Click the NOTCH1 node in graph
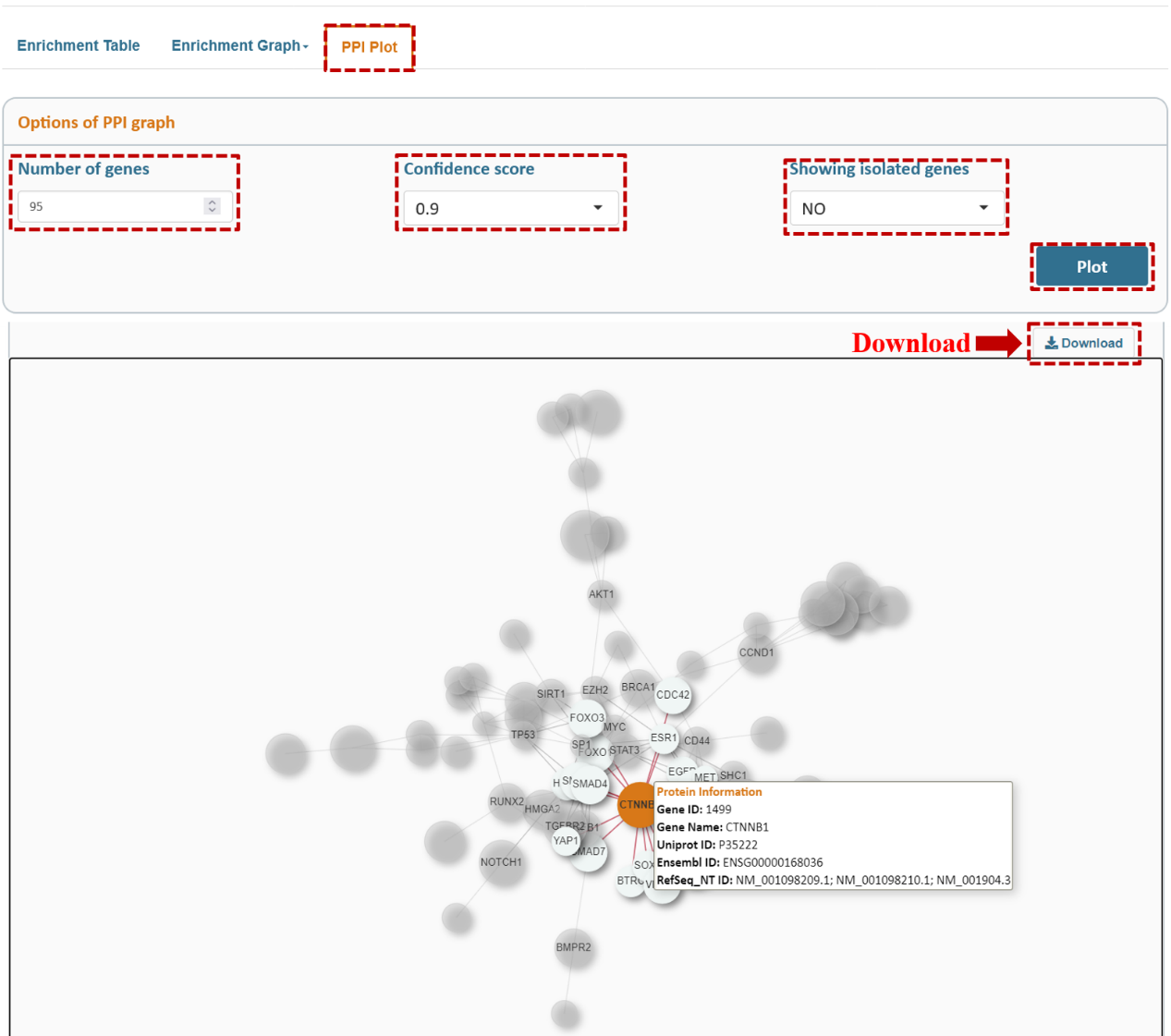Screen dimensions: 1171x1036 point(502,863)
